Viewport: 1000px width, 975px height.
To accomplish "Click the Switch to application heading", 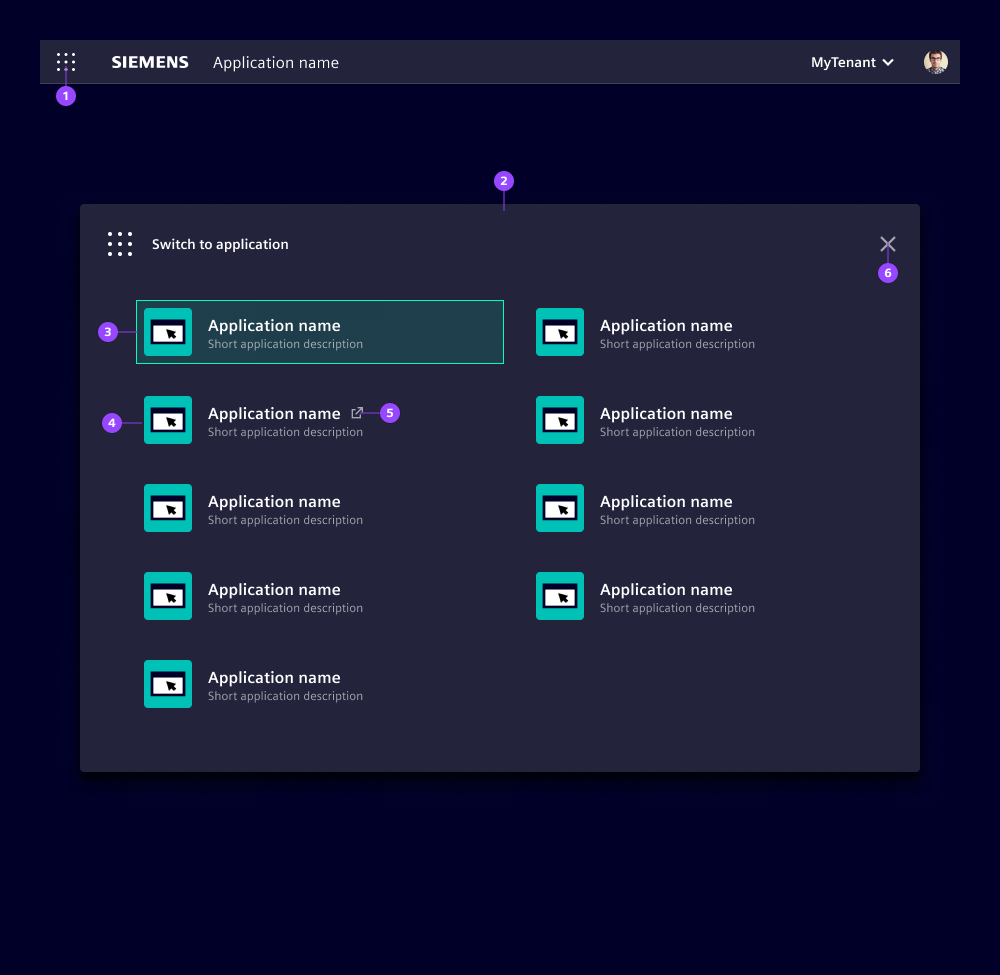I will pyautogui.click(x=220, y=243).
